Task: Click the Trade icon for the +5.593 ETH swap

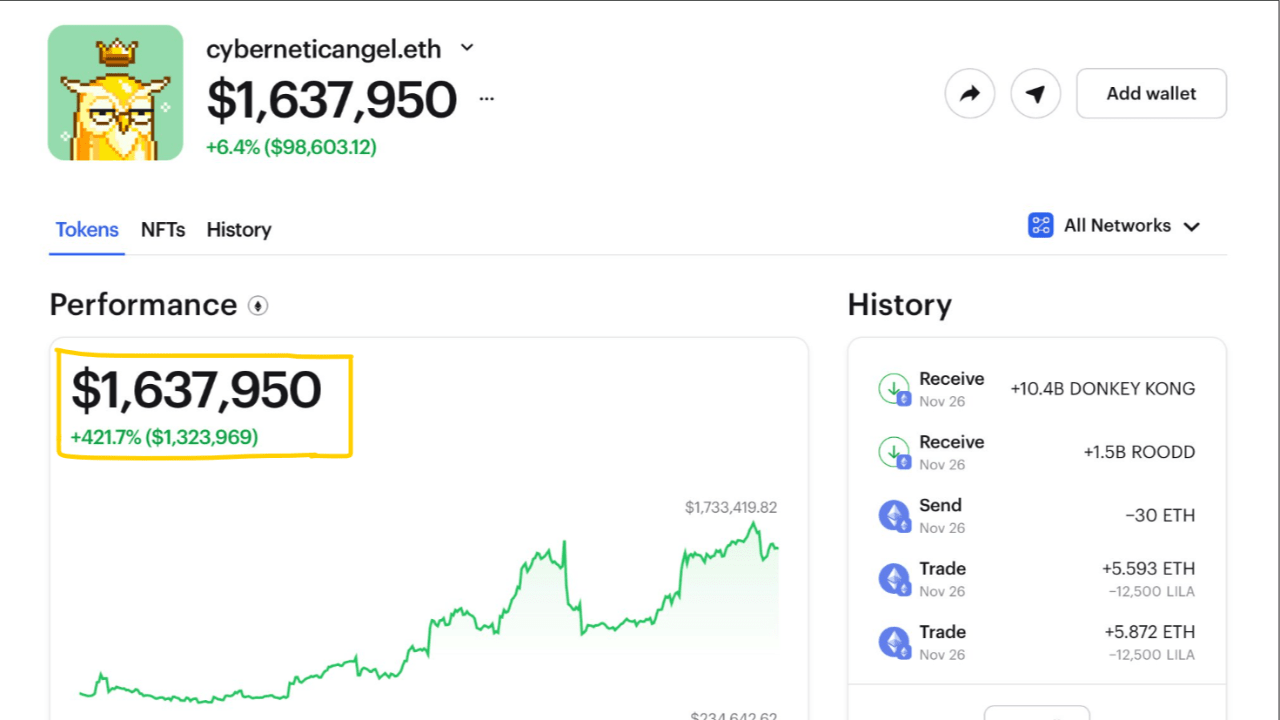Action: click(894, 578)
